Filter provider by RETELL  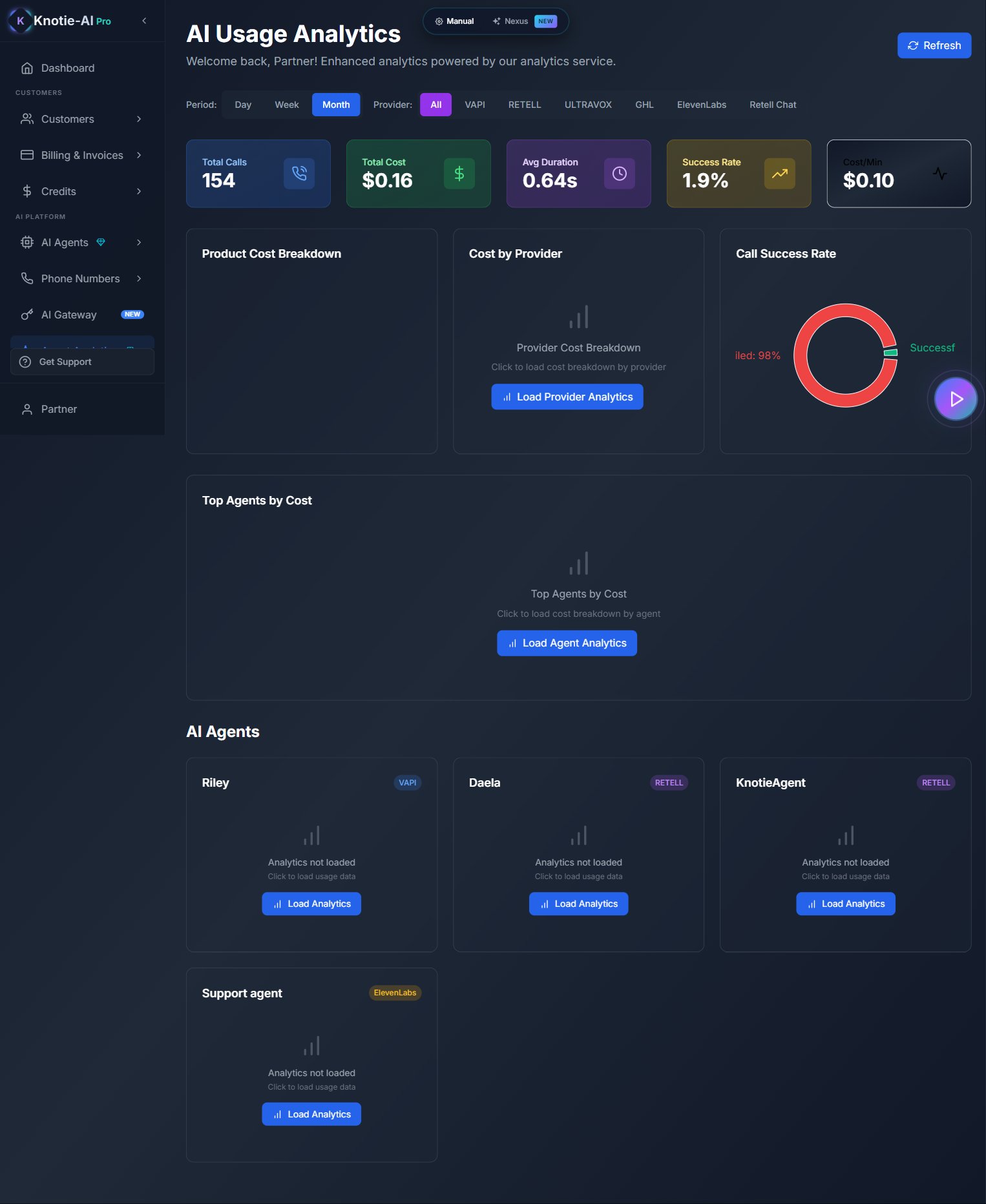pos(525,105)
